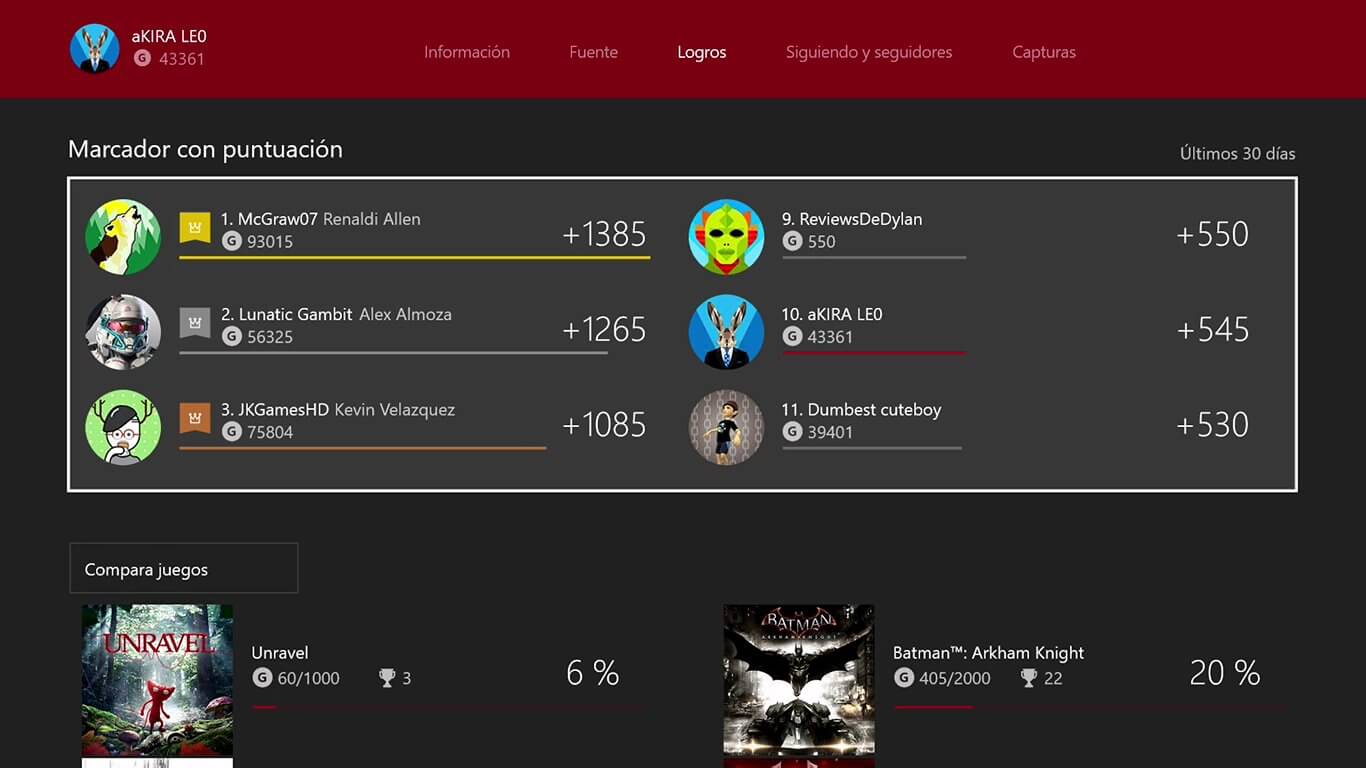The height and width of the screenshot is (768, 1366).
Task: Click the gold crown badge for McGraw07
Action: coord(195,227)
